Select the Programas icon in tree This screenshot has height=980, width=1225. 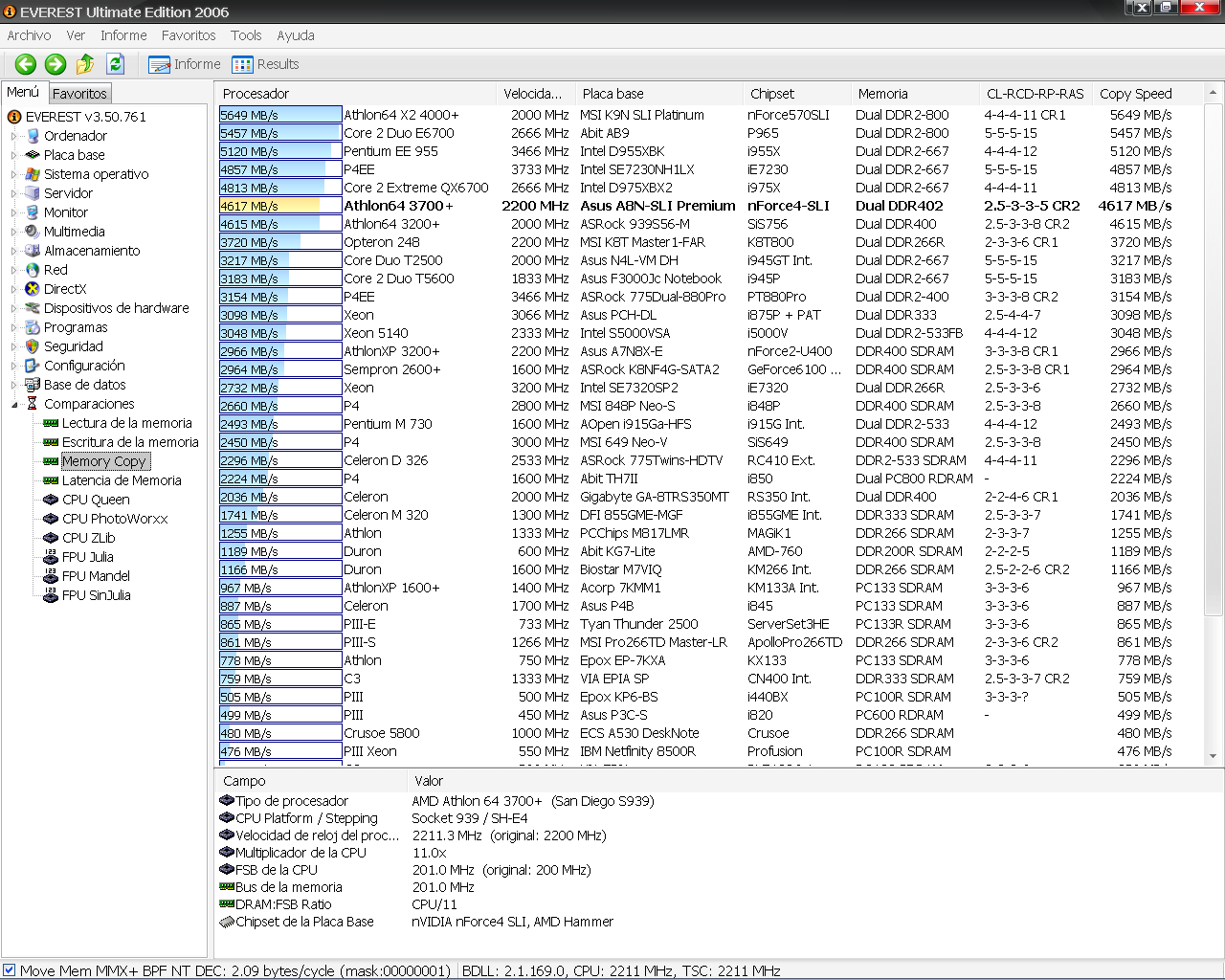click(x=33, y=327)
